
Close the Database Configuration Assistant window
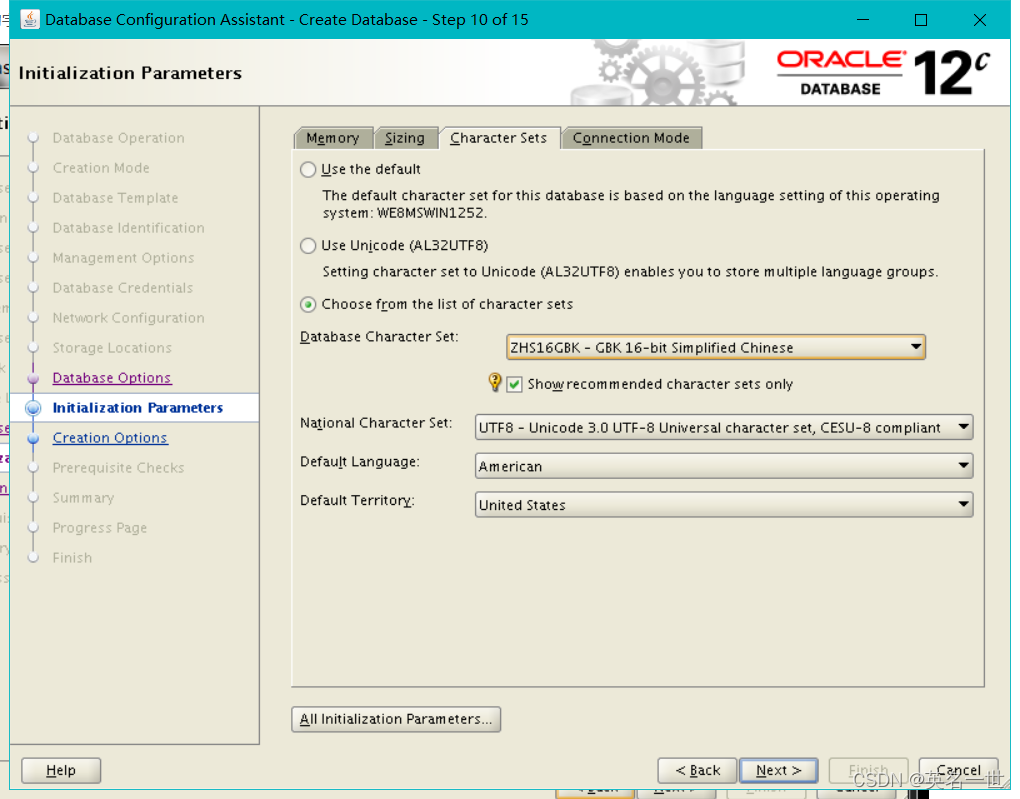click(980, 20)
